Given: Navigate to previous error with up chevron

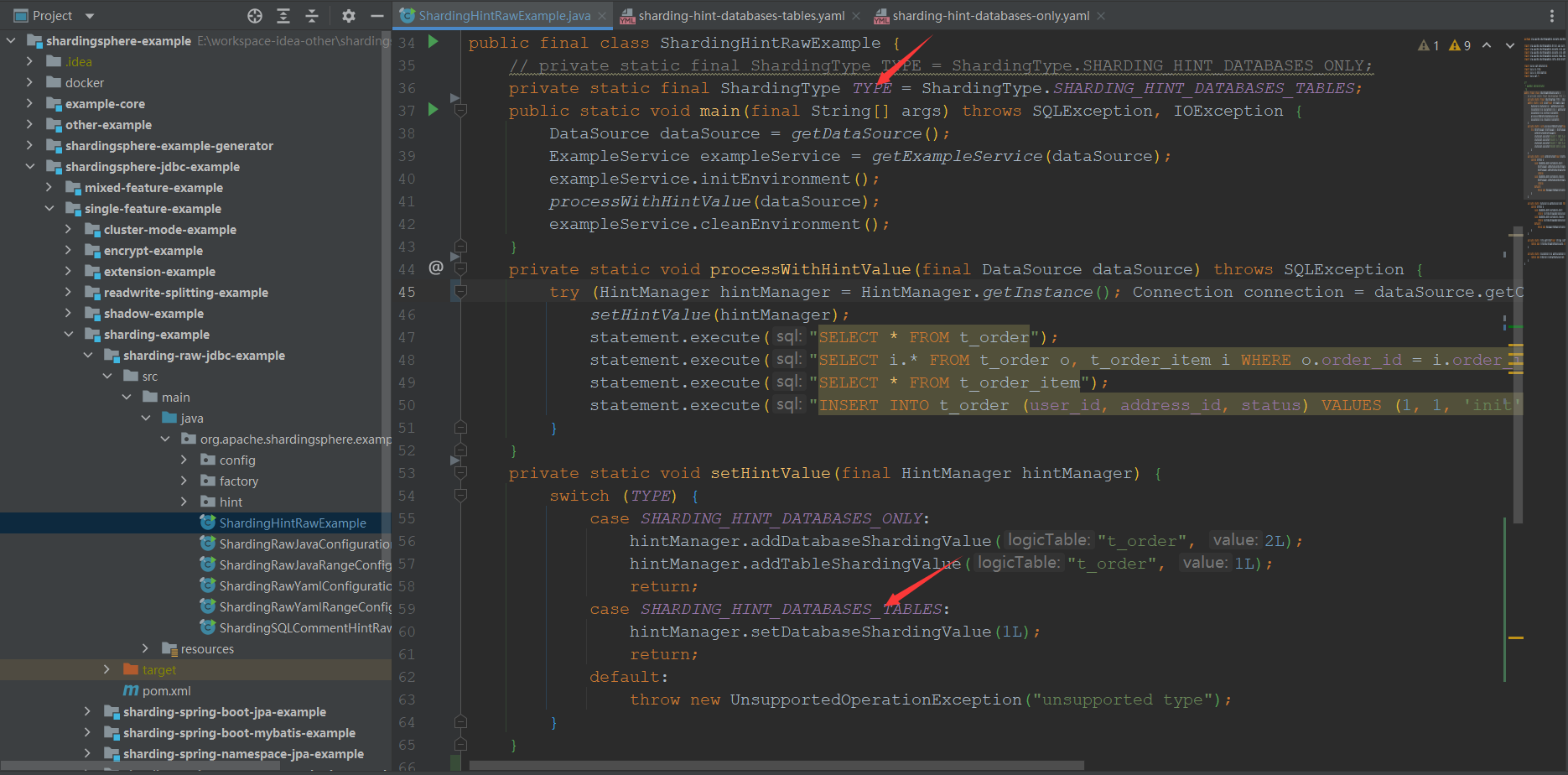Looking at the screenshot, I should pos(1487,45).
